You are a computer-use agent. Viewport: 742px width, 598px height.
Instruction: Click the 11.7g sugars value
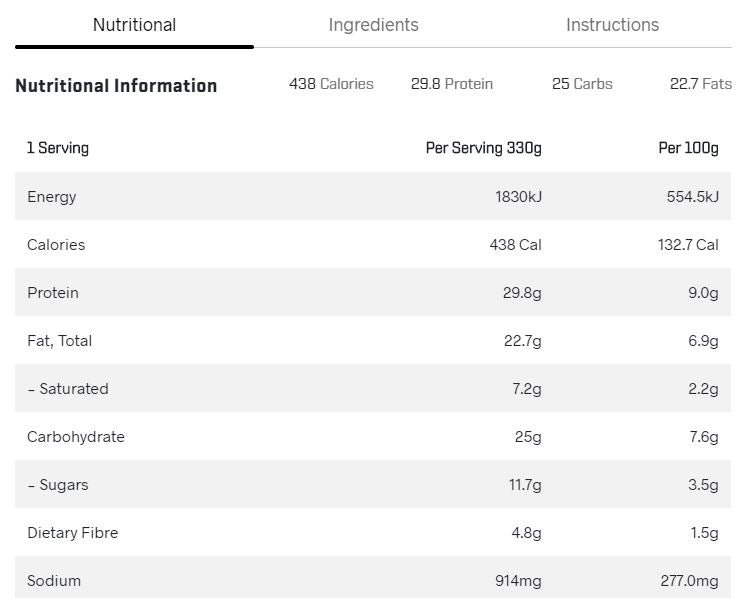pos(525,485)
